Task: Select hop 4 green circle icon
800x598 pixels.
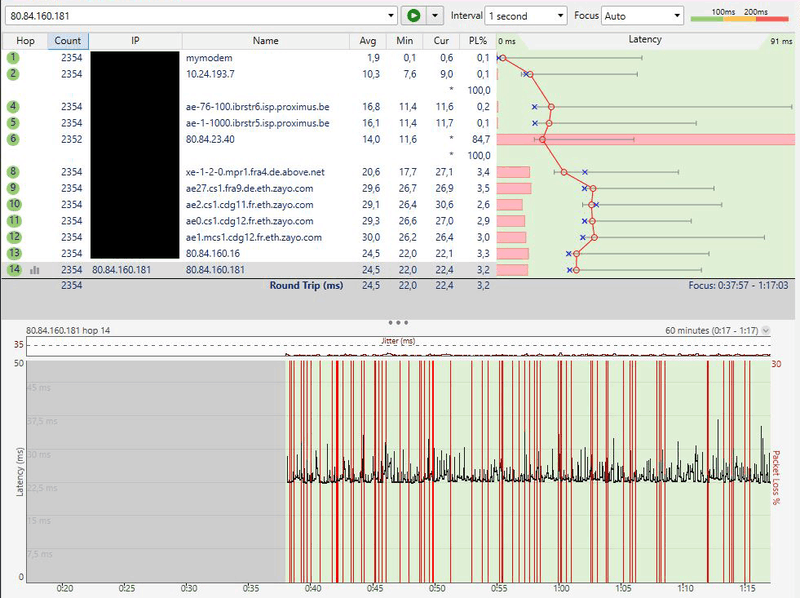Action: pyautogui.click(x=13, y=107)
